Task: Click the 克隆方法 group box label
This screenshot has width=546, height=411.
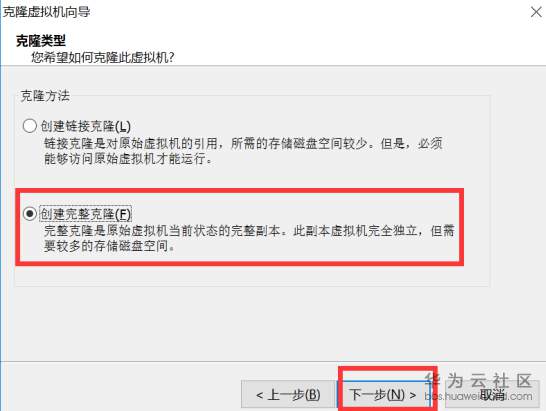Action: pyautogui.click(x=45, y=95)
